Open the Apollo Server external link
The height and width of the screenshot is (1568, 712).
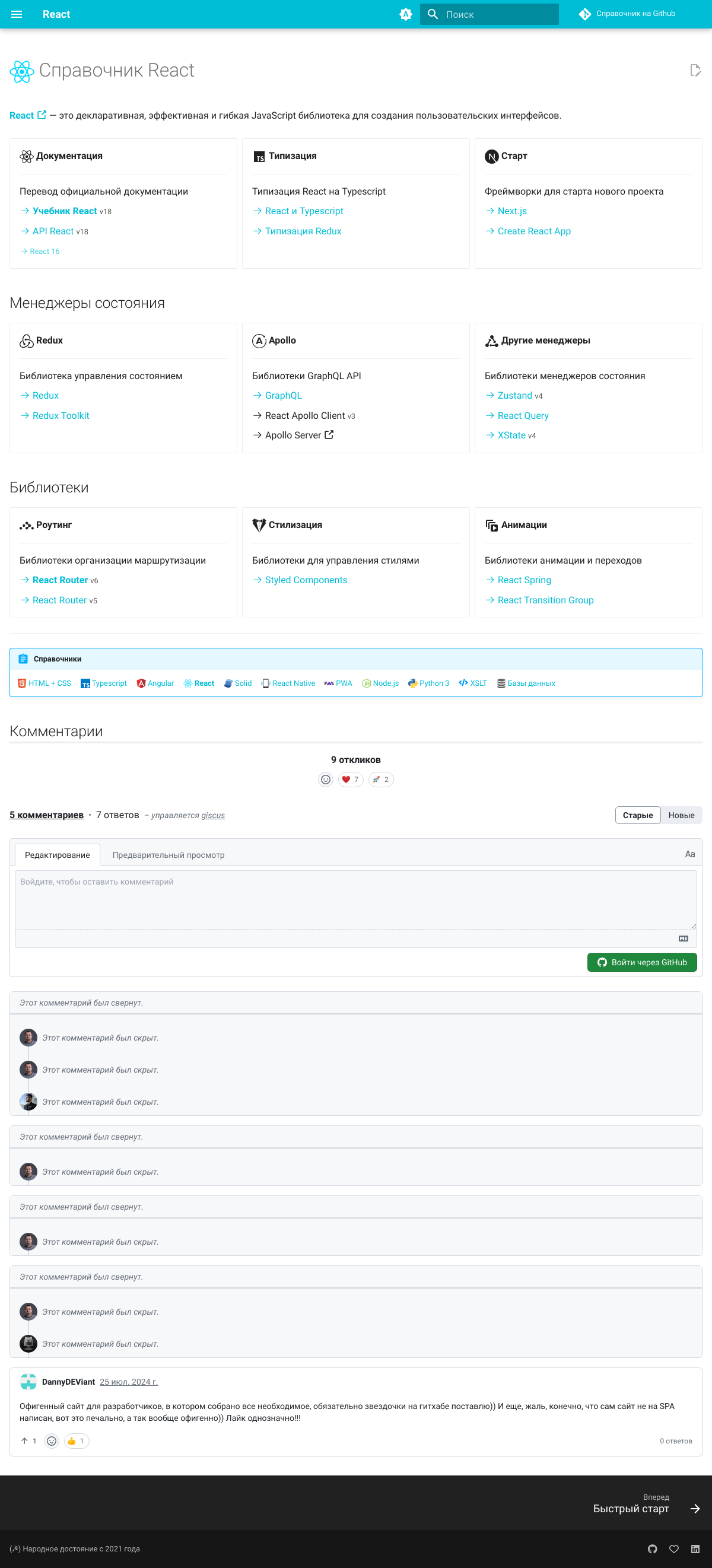(x=299, y=435)
